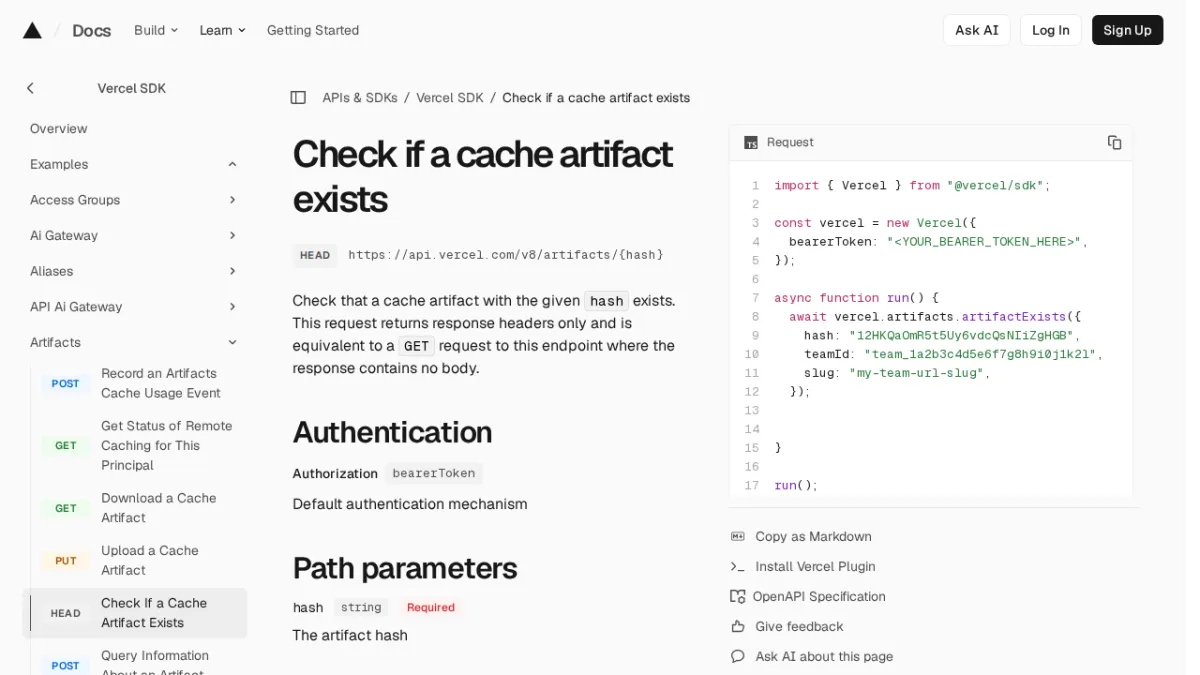1200x675 pixels.
Task: Click the Install Vercel Plugin terminal icon
Action: (x=738, y=566)
